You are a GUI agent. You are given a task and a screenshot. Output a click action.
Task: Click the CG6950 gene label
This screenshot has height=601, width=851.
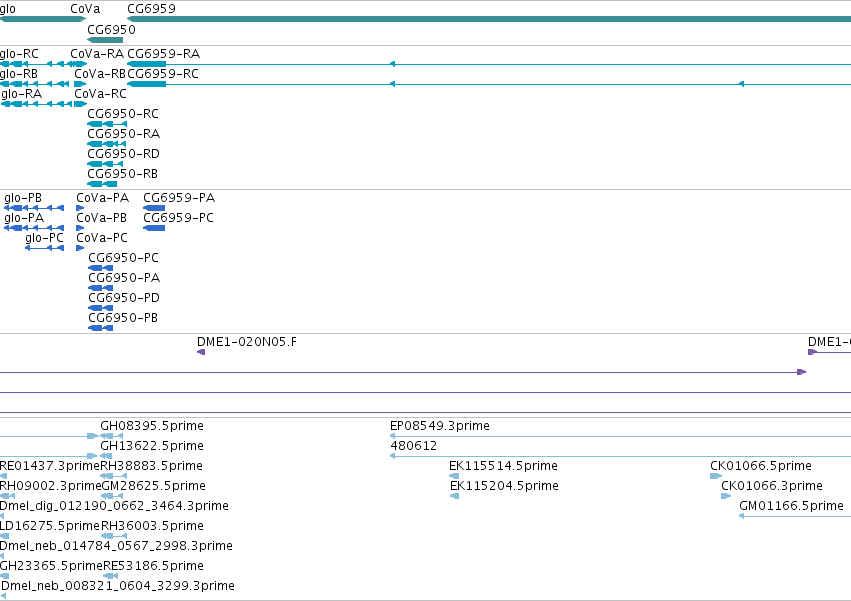(111, 29)
